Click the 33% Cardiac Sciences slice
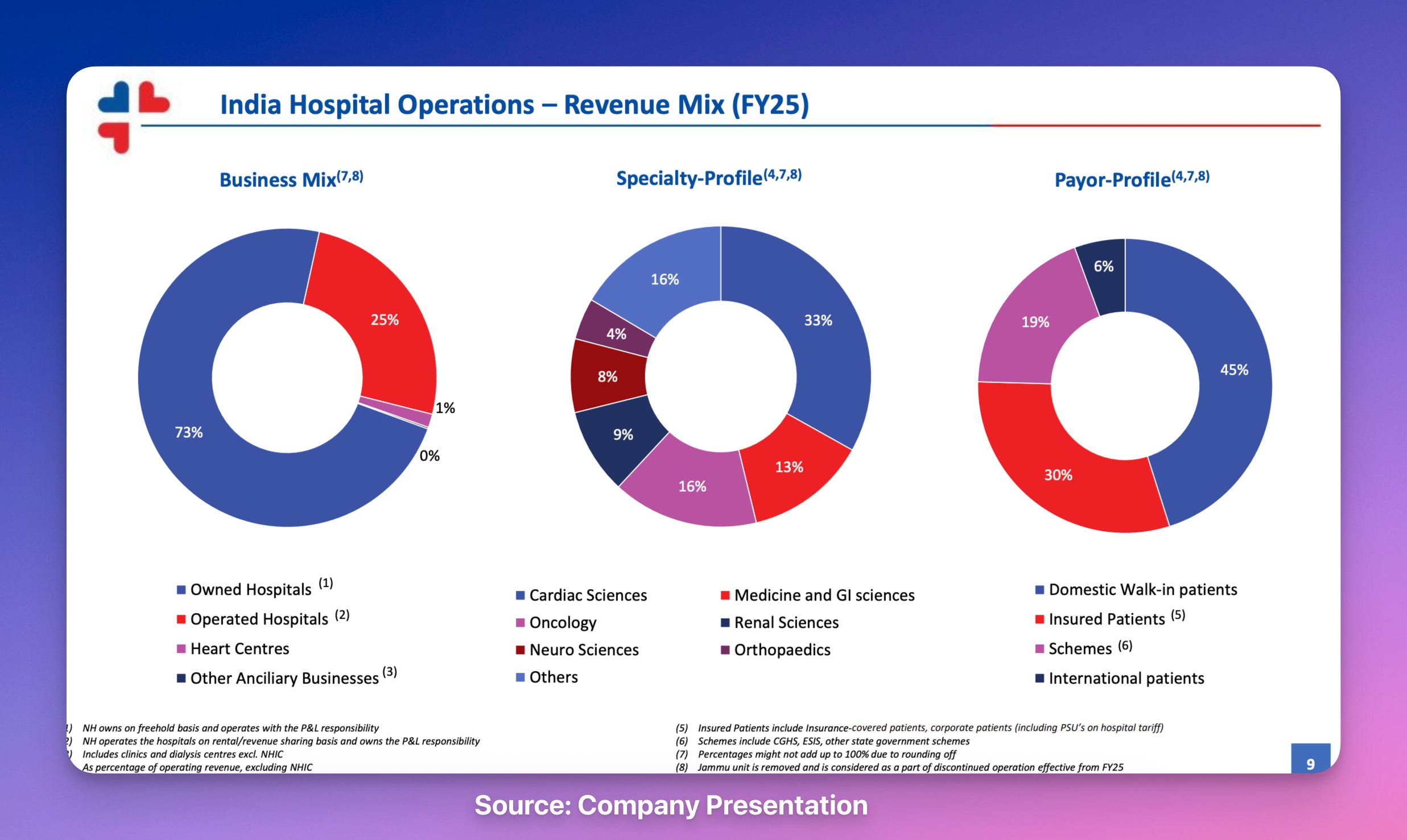This screenshot has width=1407, height=840. [818, 320]
